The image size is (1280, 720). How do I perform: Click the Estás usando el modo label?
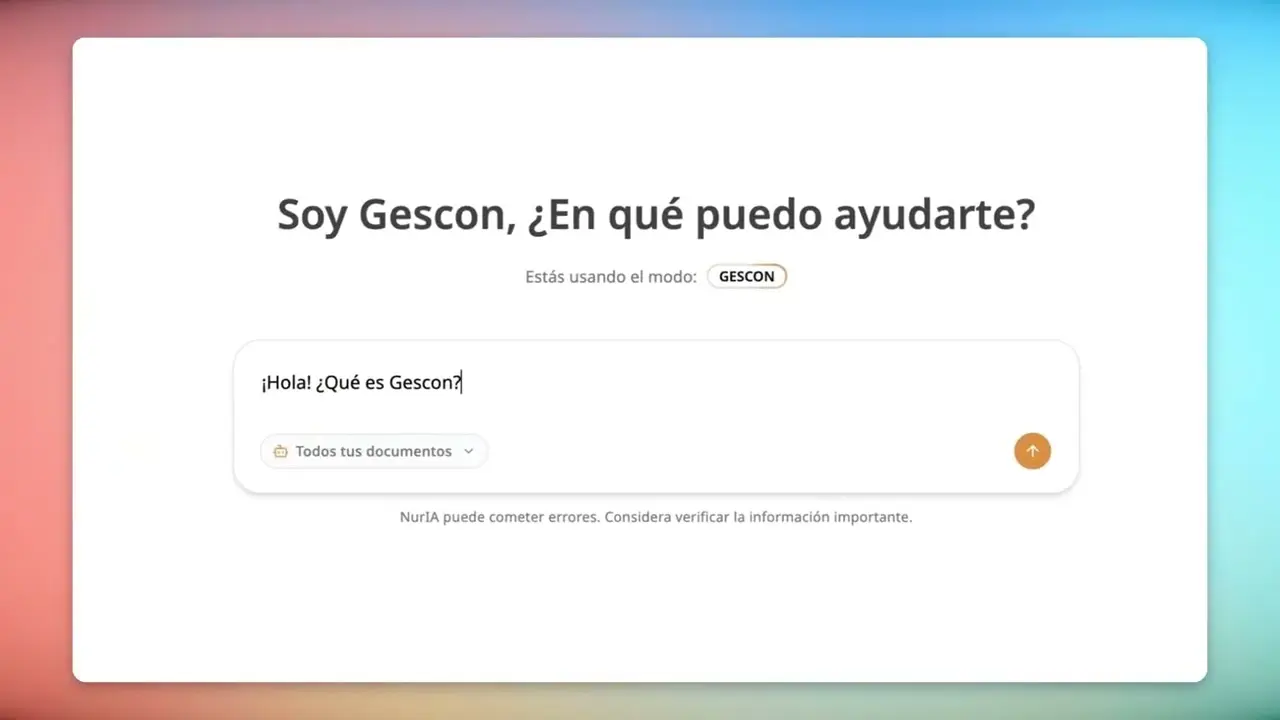click(x=610, y=277)
